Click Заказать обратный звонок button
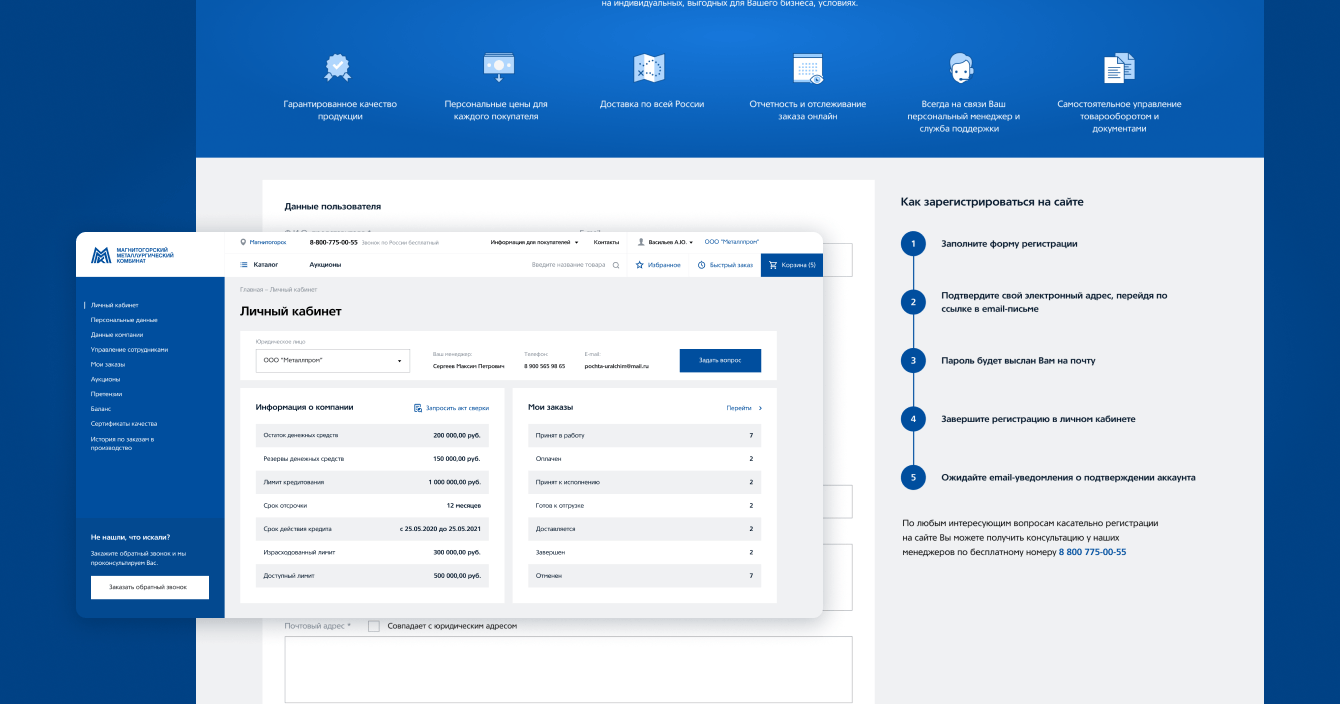The width and height of the screenshot is (1340, 704). point(150,587)
